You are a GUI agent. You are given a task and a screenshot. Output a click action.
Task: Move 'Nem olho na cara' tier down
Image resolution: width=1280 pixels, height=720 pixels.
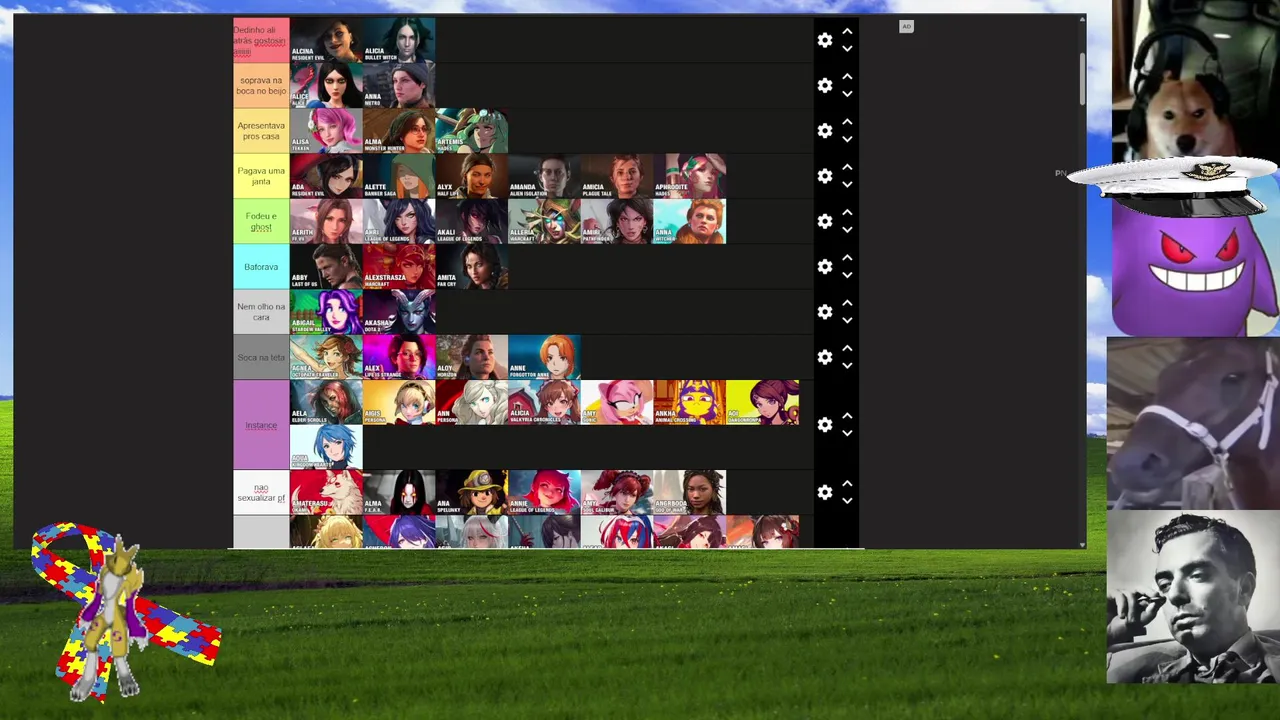click(847, 321)
